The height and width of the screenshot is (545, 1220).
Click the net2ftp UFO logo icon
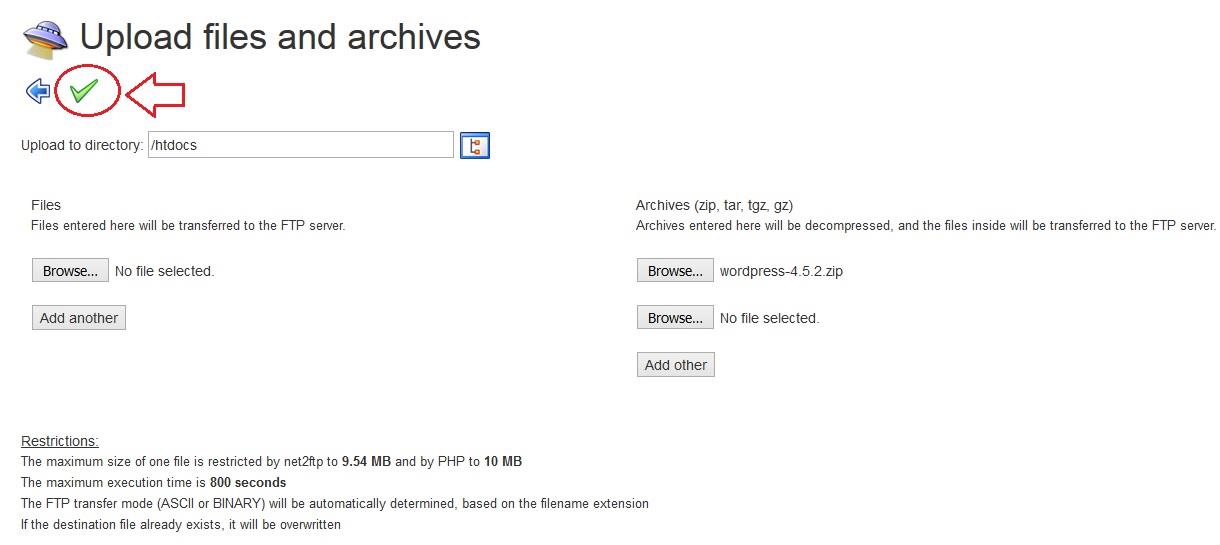[x=45, y=38]
